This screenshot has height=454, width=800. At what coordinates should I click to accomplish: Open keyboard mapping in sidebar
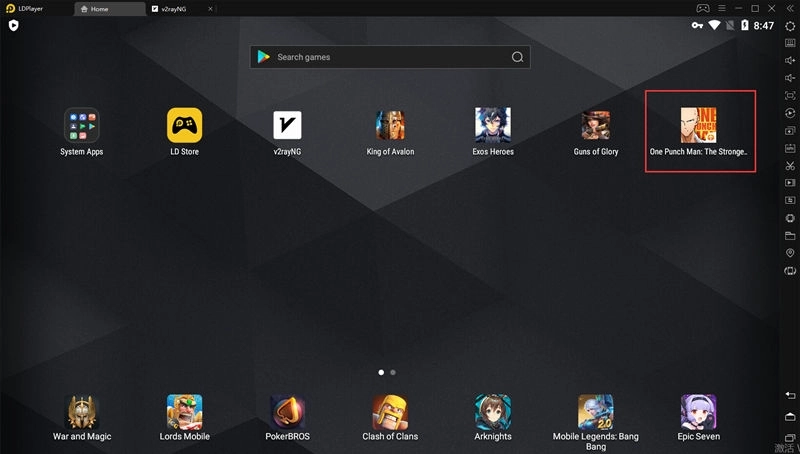click(790, 43)
